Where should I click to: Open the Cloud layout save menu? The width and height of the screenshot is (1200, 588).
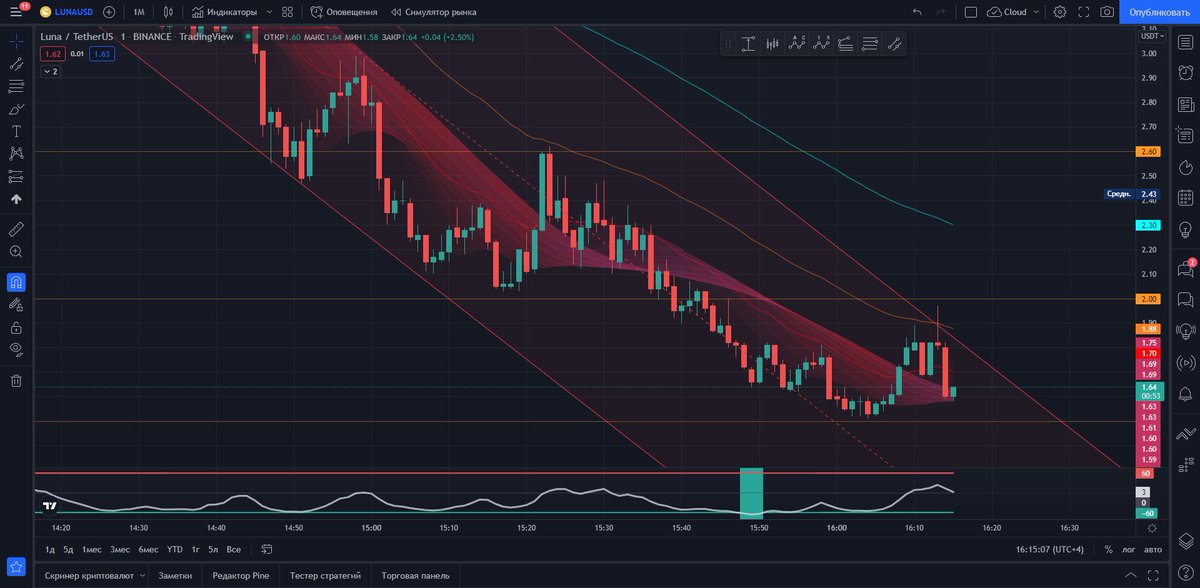point(1013,12)
